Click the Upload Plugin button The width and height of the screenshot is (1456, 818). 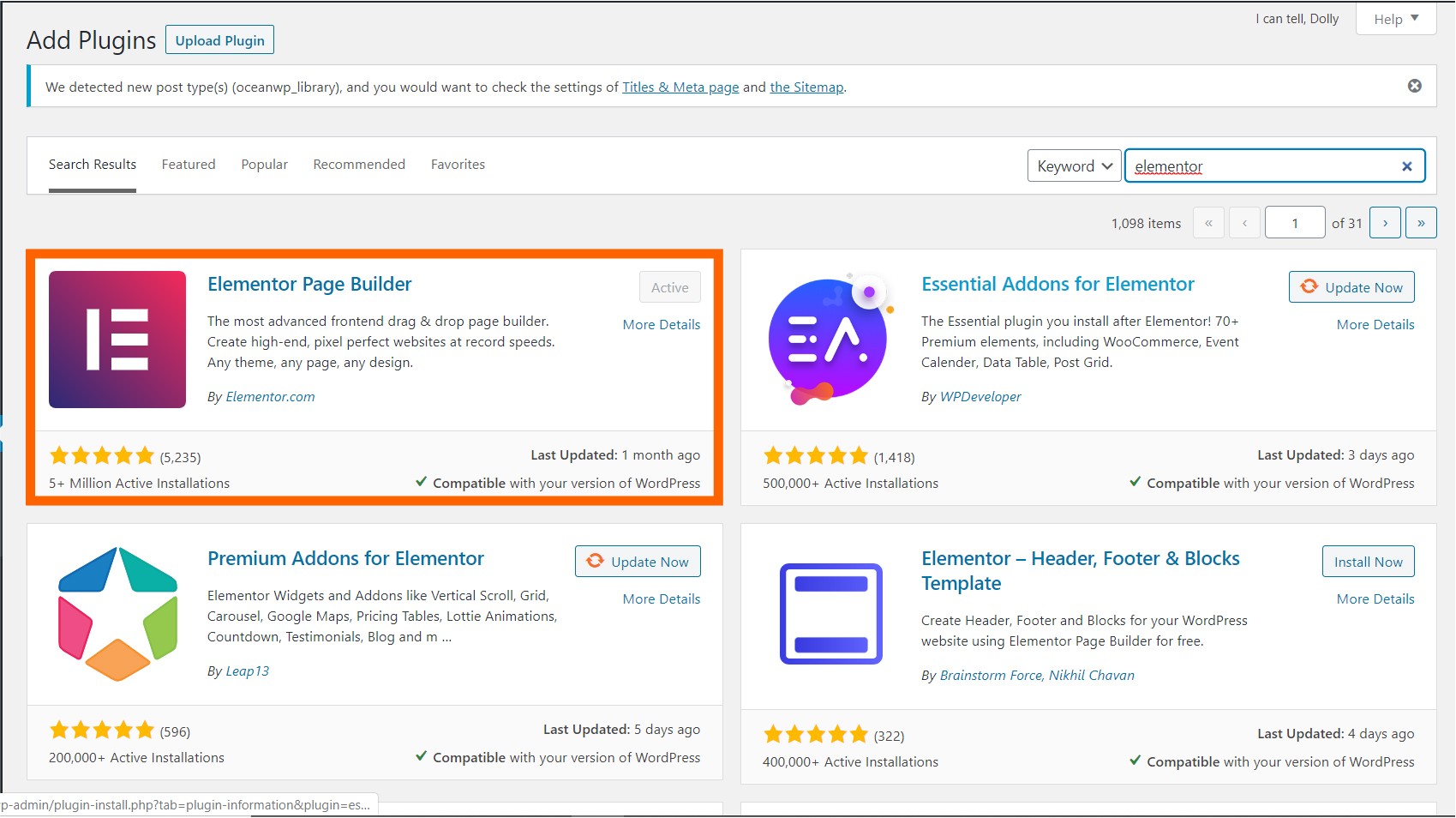coord(219,40)
